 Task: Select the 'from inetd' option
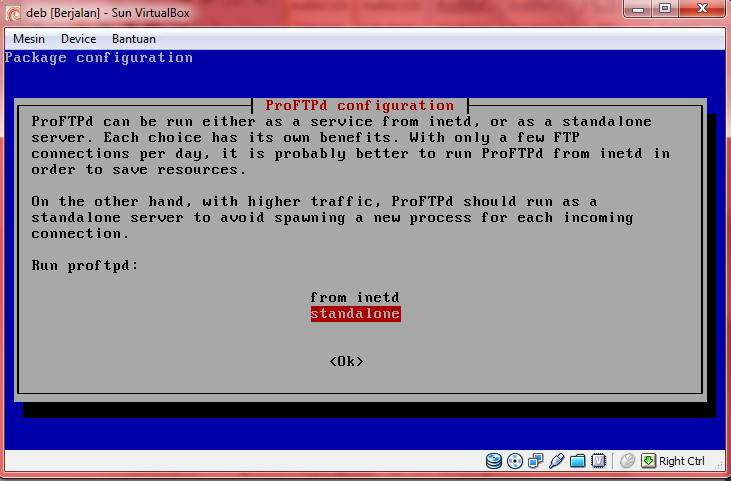[355, 297]
